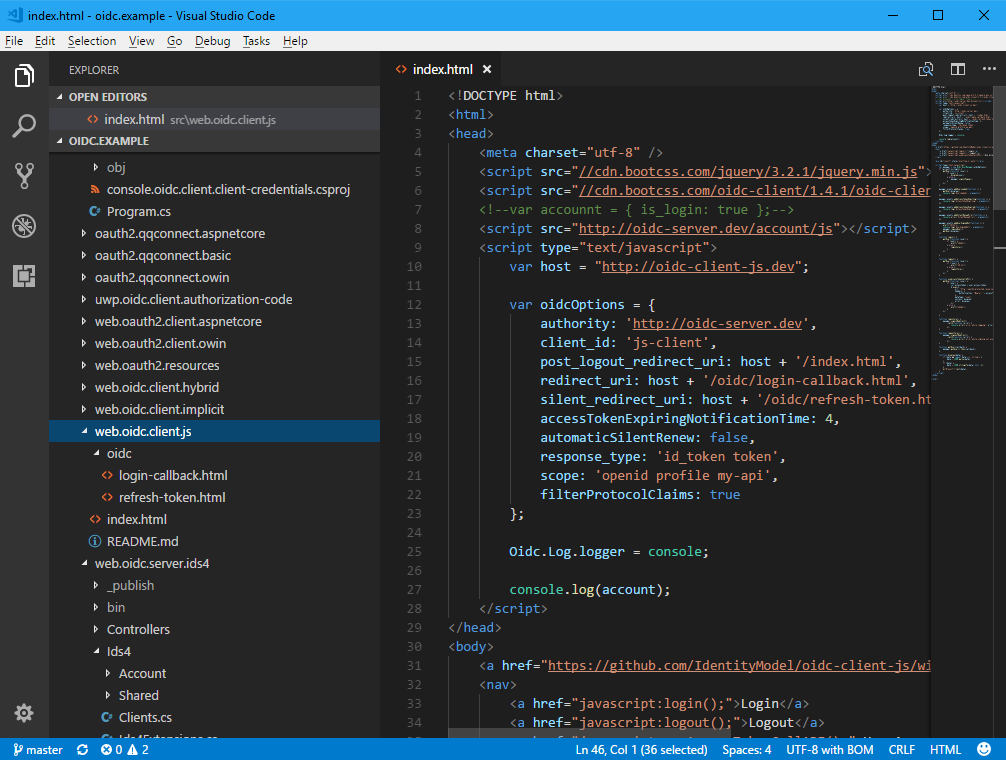Open the editor More Actions ellipsis
This screenshot has height=760, width=1006.
point(989,69)
